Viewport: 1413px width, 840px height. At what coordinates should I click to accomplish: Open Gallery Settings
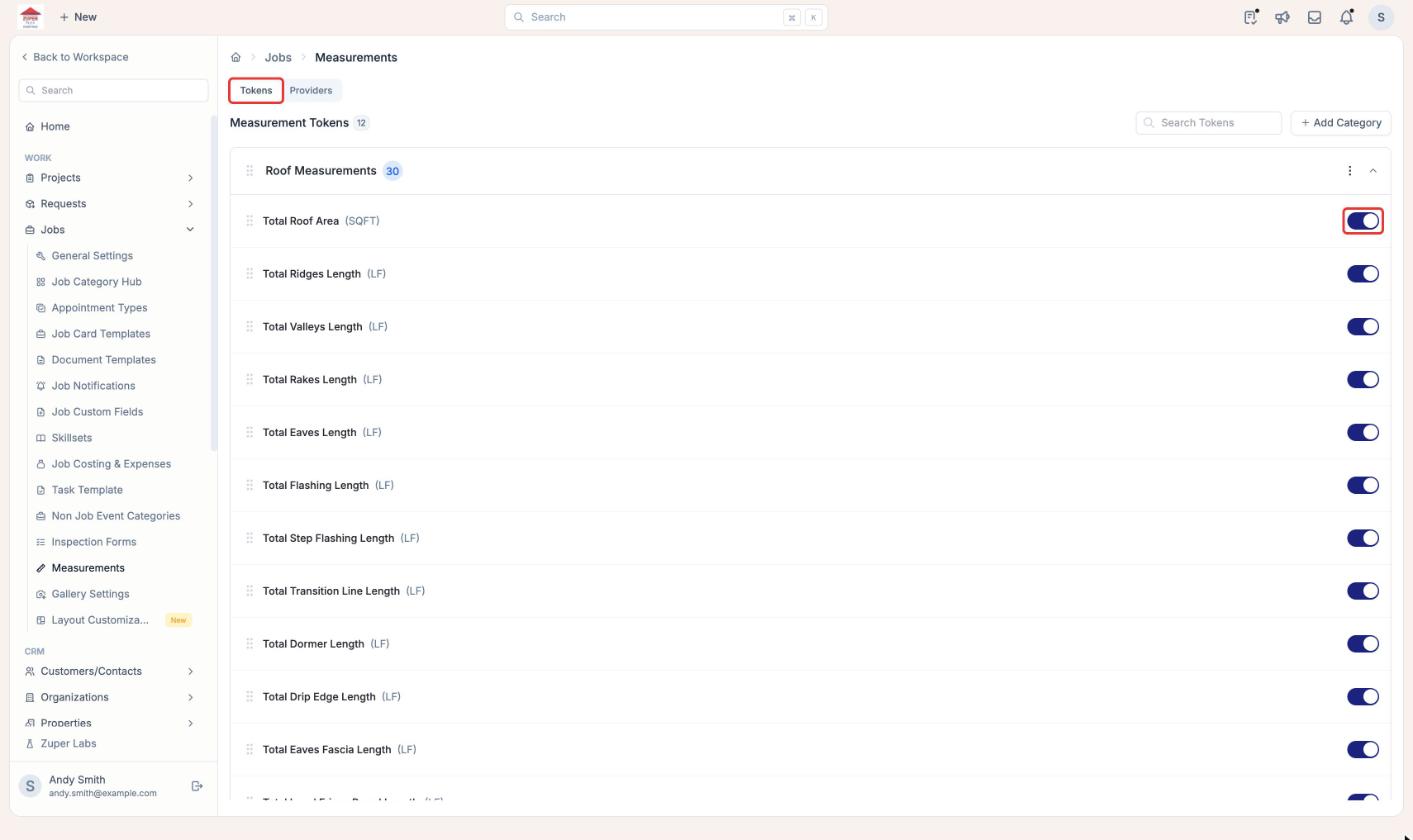pos(90,594)
